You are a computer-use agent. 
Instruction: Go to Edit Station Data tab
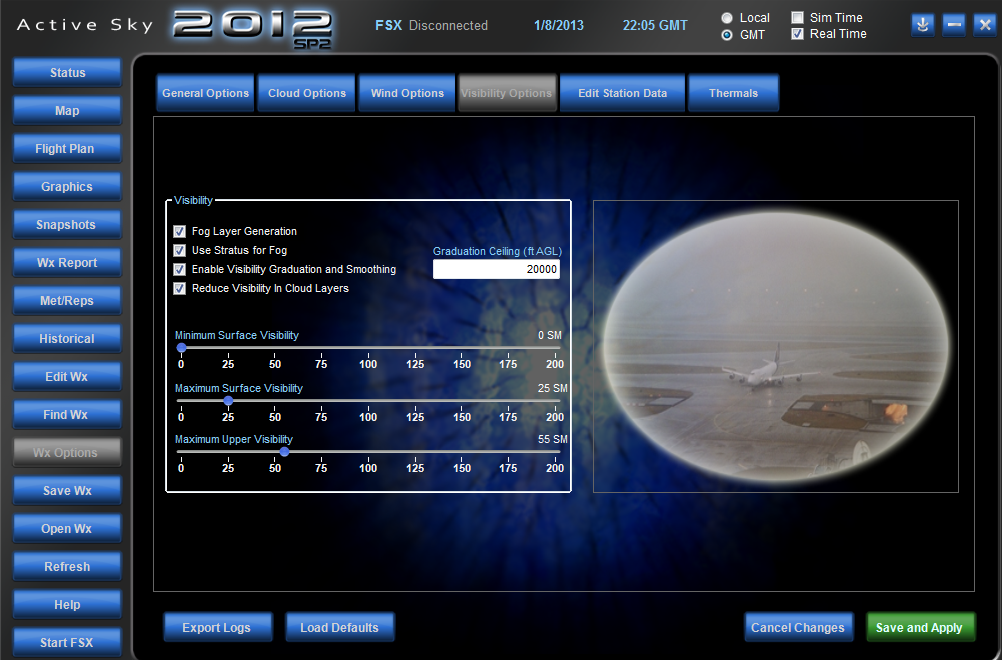coord(622,93)
